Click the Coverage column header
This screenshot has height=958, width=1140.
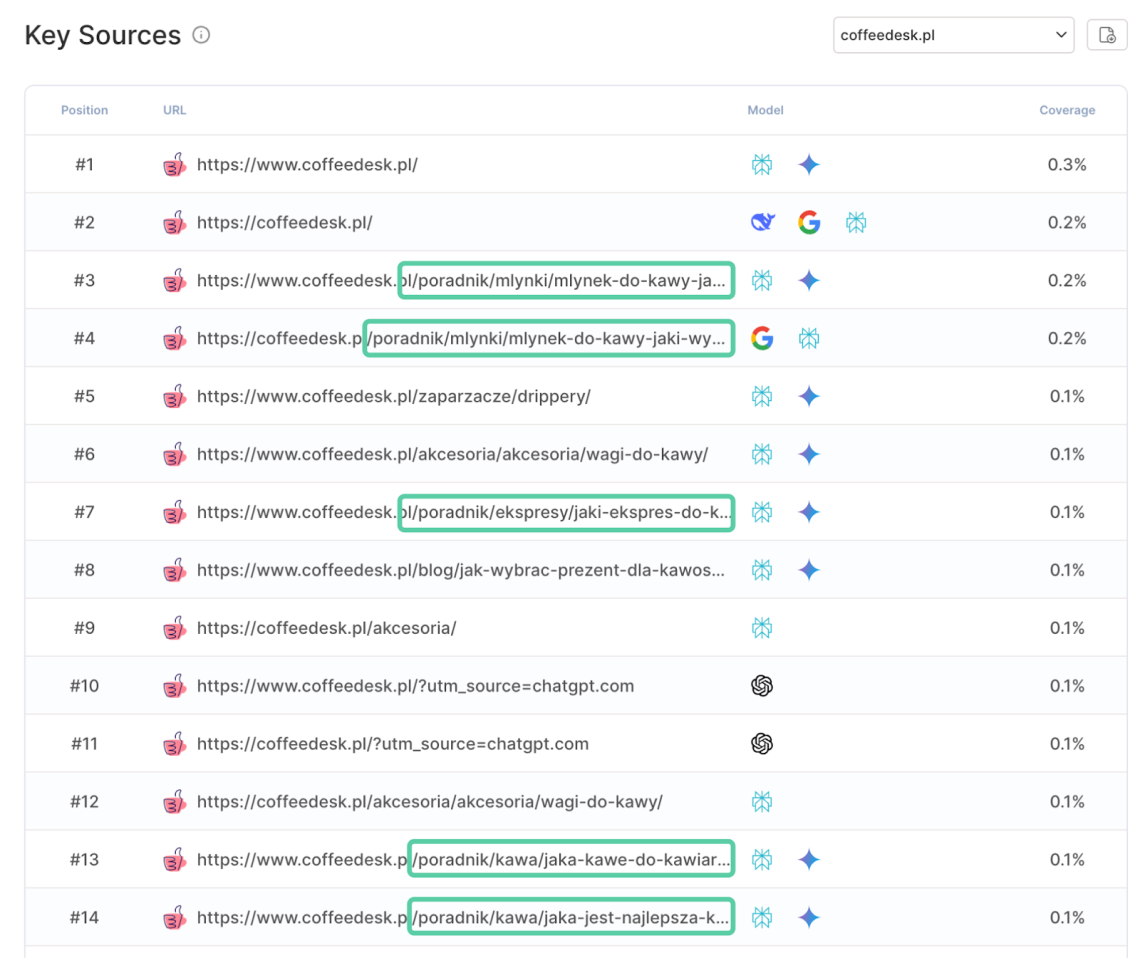tap(1066, 110)
